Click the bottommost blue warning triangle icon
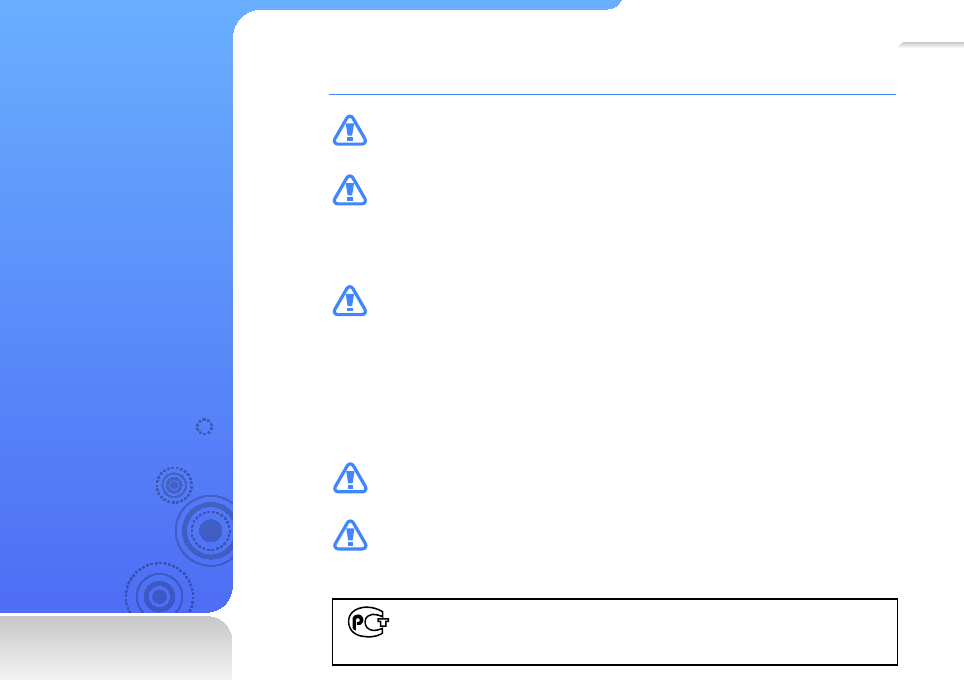This screenshot has width=964, height=680. [350, 535]
